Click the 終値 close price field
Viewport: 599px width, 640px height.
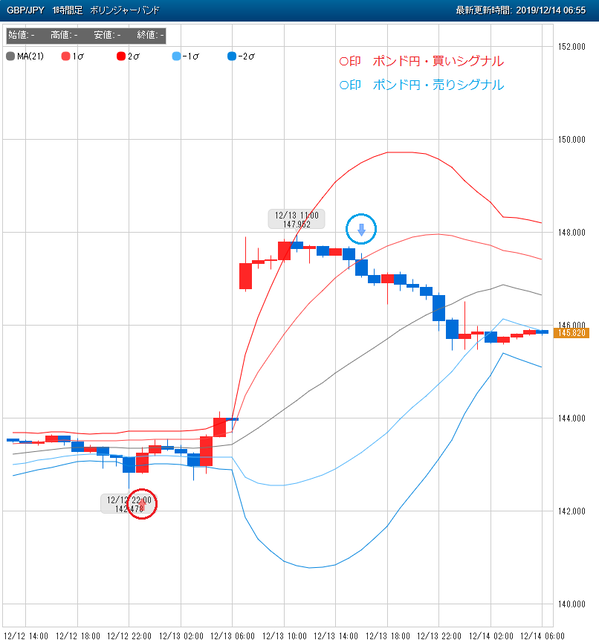point(150,35)
